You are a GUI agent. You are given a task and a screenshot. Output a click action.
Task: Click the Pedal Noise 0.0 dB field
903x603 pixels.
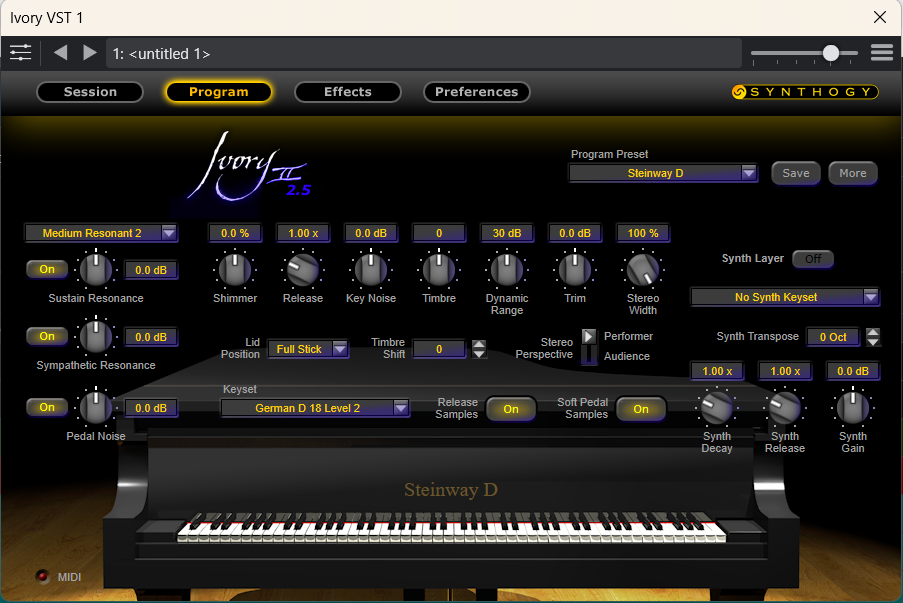click(x=151, y=408)
